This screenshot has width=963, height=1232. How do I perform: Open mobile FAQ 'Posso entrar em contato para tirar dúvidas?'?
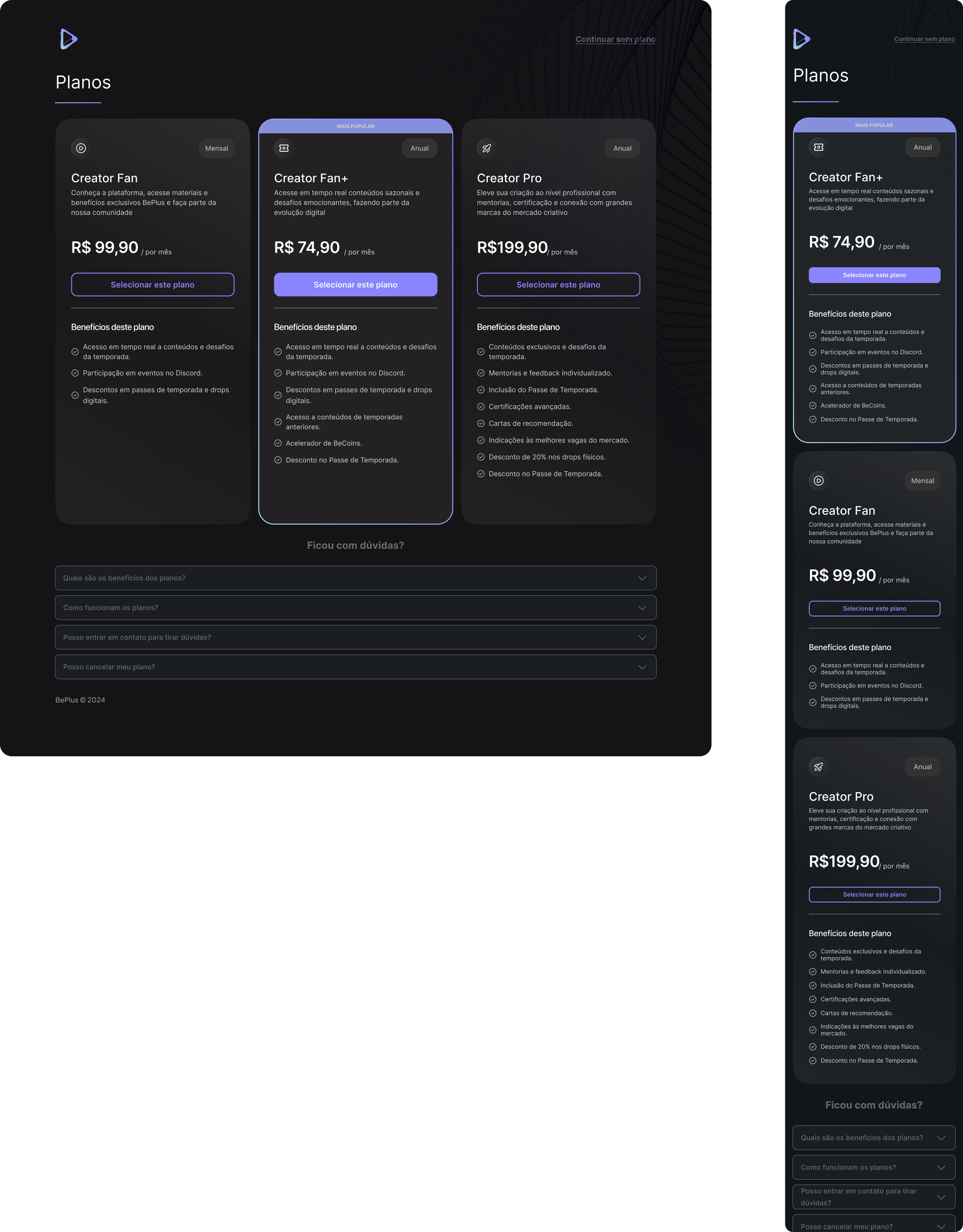point(874,1197)
